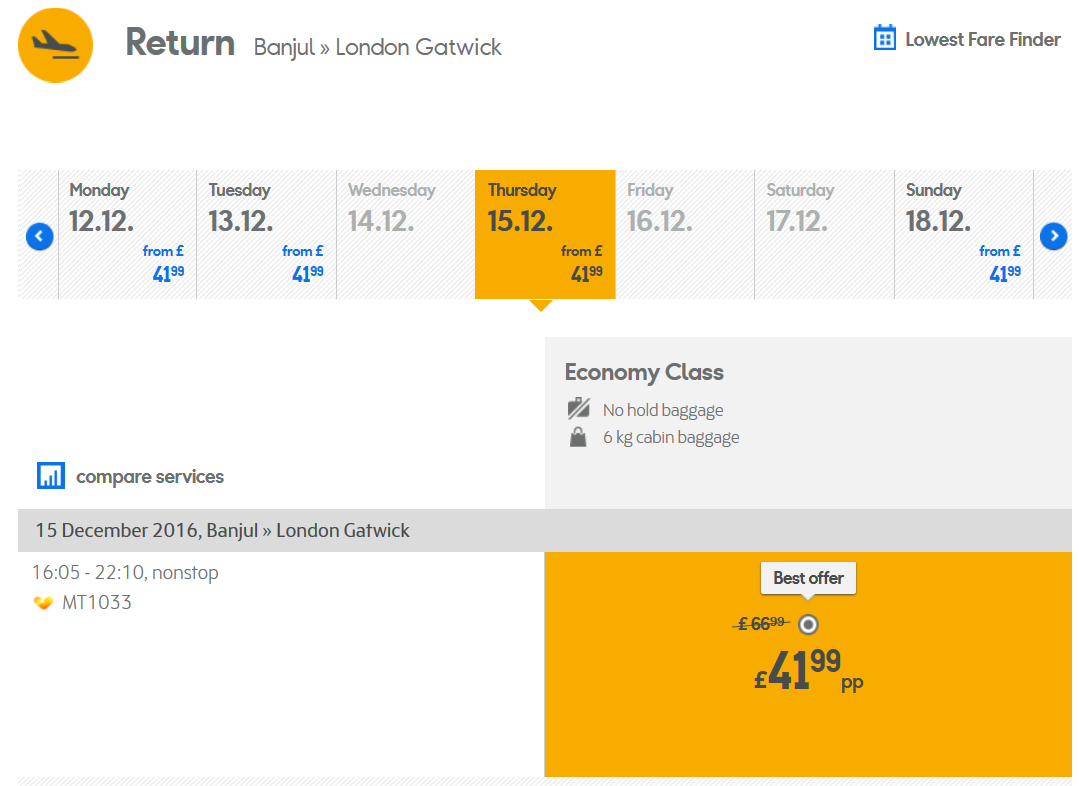Click the Lowest Fare Finder calendar icon
Screen dimensions: 1079x786
point(884,38)
